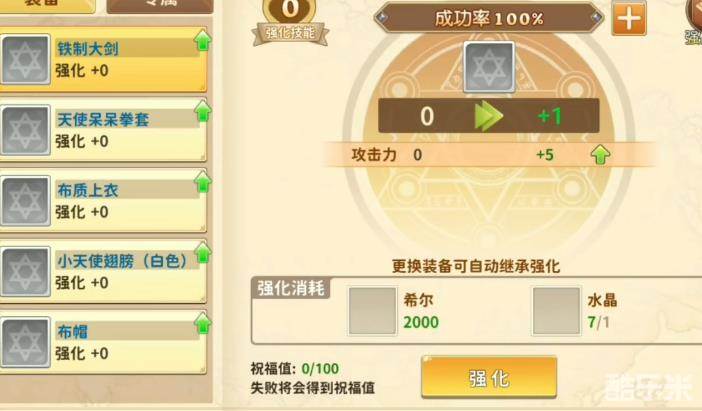Switch to the 装备 tab
Viewport: 702px width, 411px height.
[x=47, y=5]
